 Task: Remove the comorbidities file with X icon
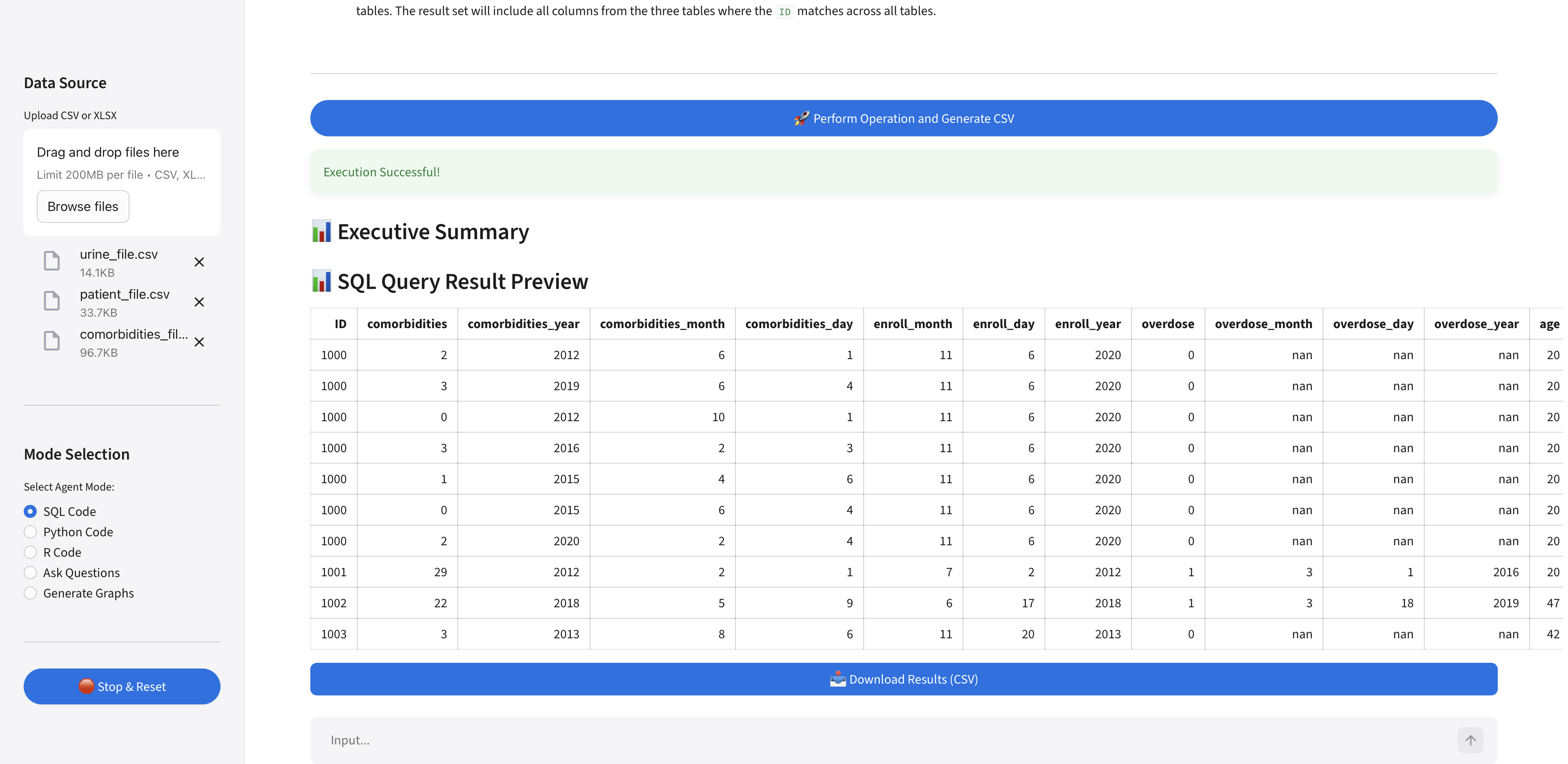(199, 342)
